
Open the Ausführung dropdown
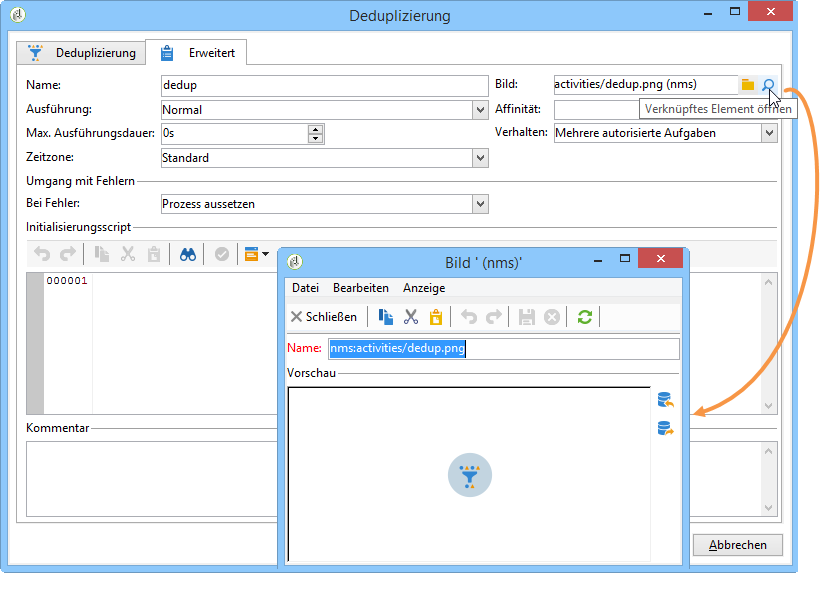click(x=480, y=110)
